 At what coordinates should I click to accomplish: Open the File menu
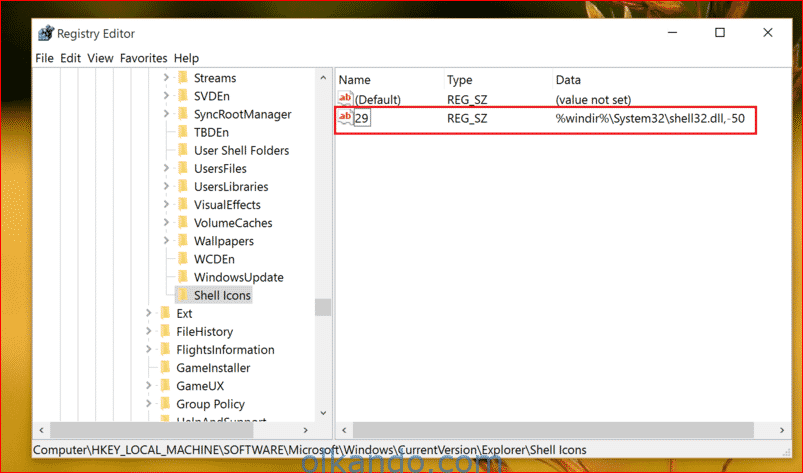click(x=44, y=58)
